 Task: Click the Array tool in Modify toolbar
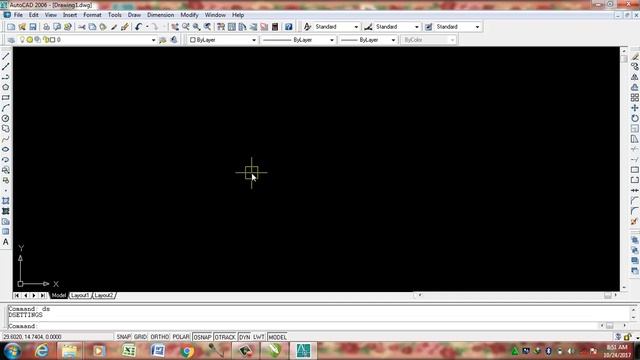635,98
